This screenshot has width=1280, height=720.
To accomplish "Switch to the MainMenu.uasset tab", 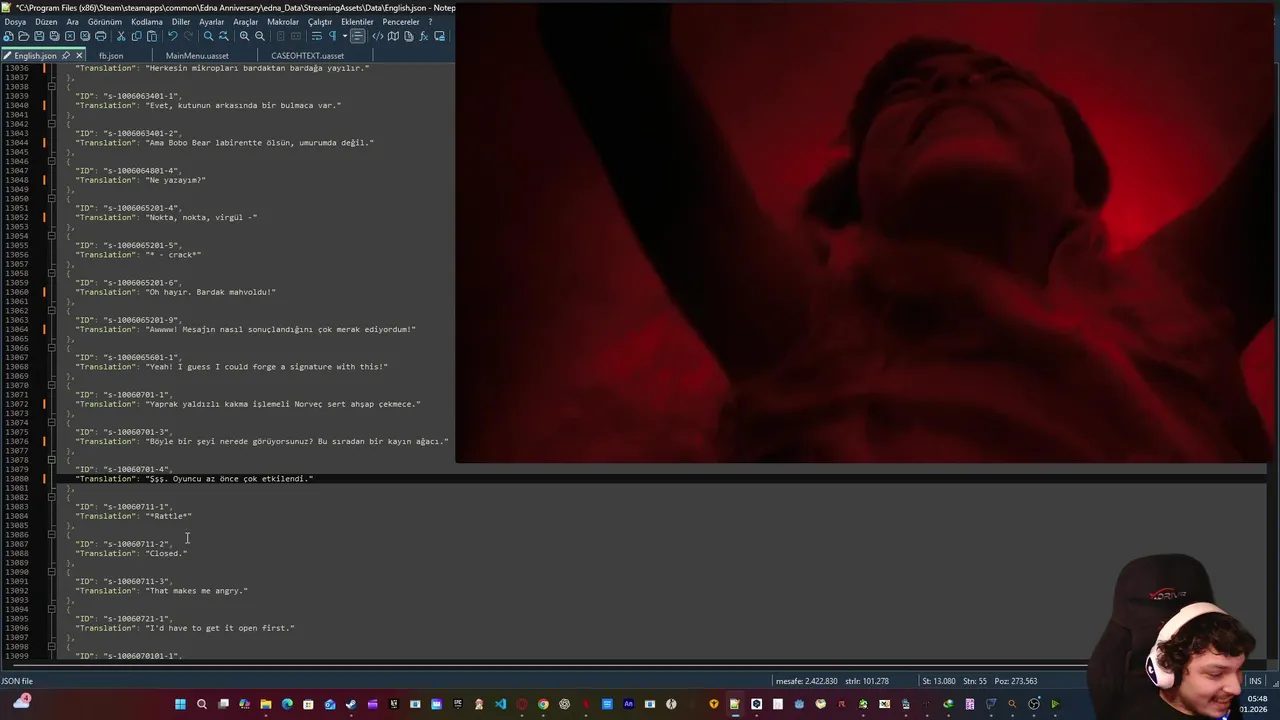I will [197, 56].
